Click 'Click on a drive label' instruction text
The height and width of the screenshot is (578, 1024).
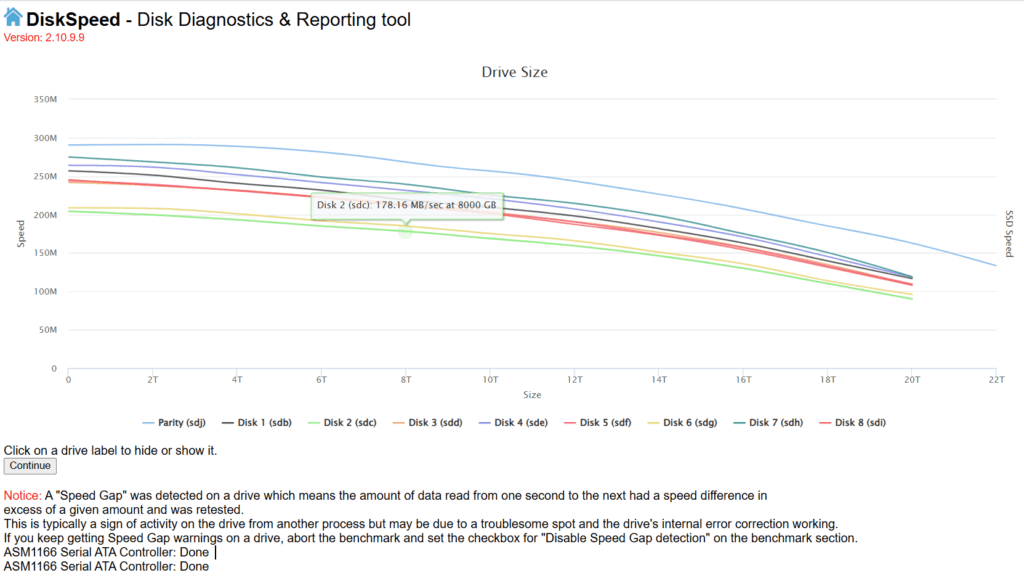point(110,451)
